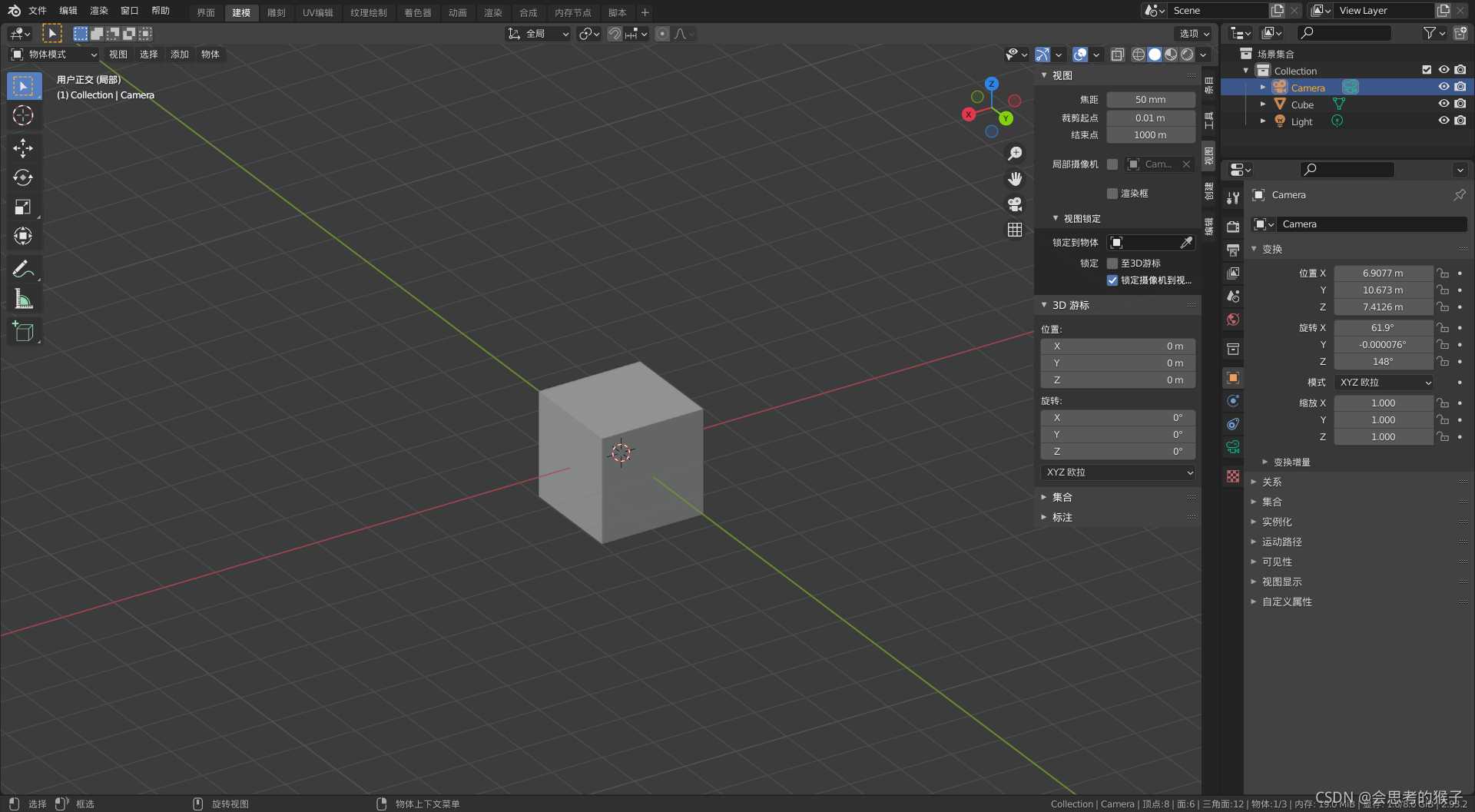Expand the Cube item in outliner
The image size is (1475, 812).
(x=1263, y=104)
